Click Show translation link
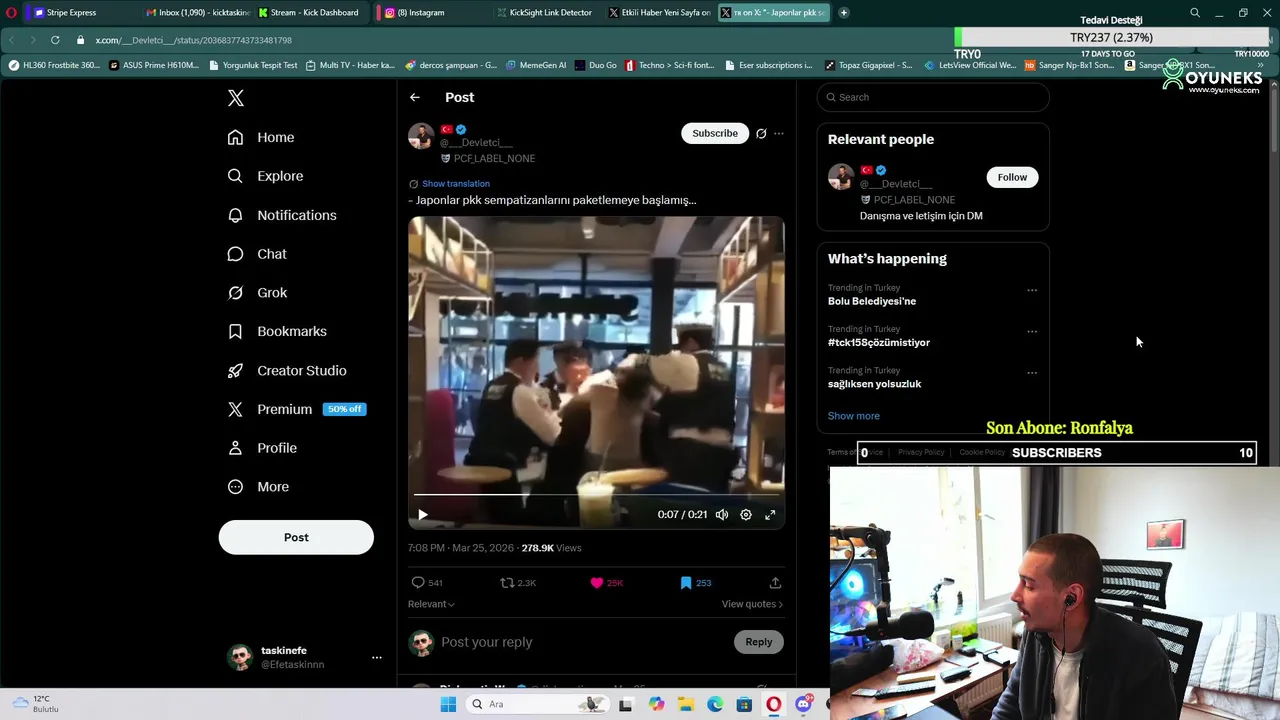The height and width of the screenshot is (720, 1280). 456,184
